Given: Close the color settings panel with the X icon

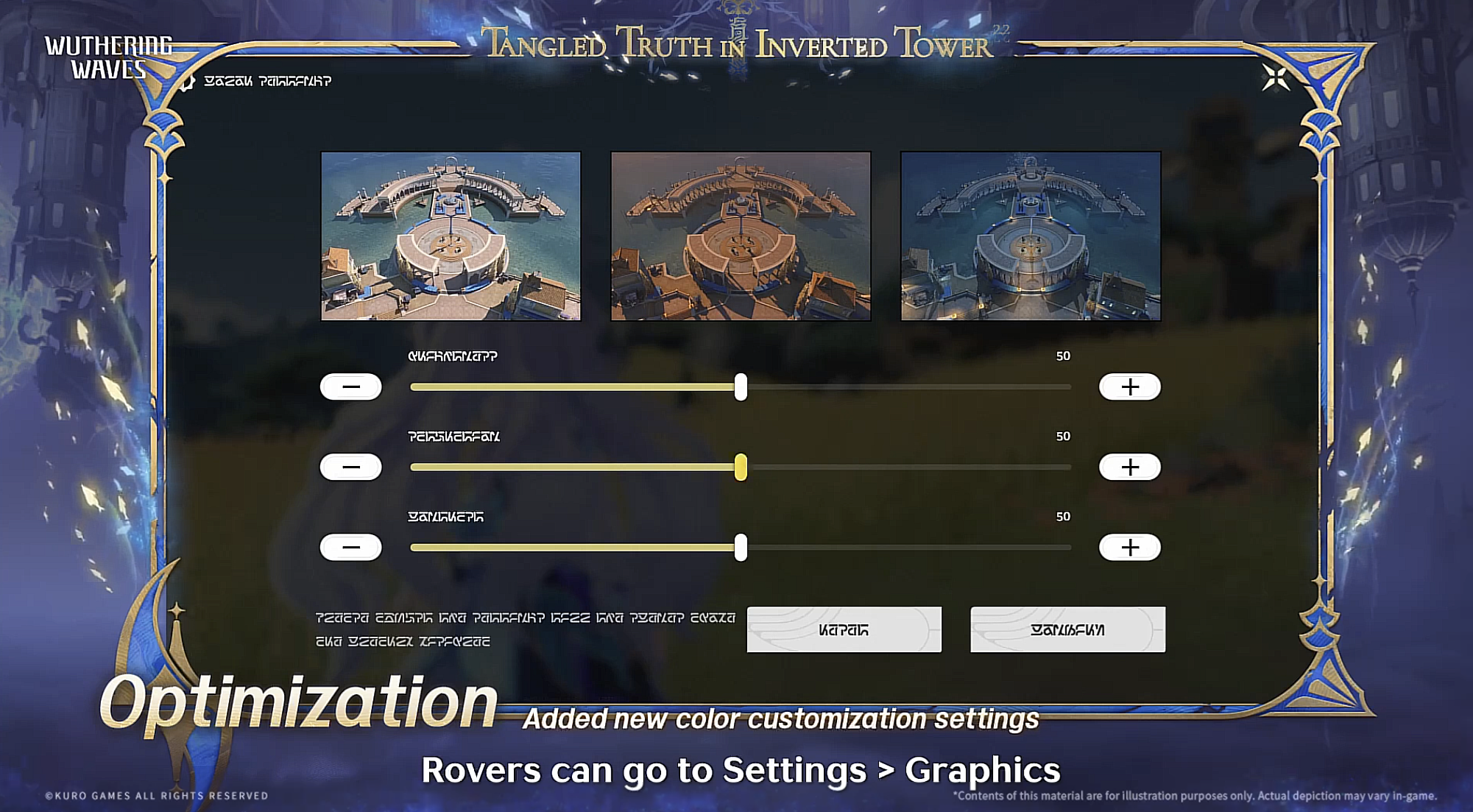Looking at the screenshot, I should 1276,77.
